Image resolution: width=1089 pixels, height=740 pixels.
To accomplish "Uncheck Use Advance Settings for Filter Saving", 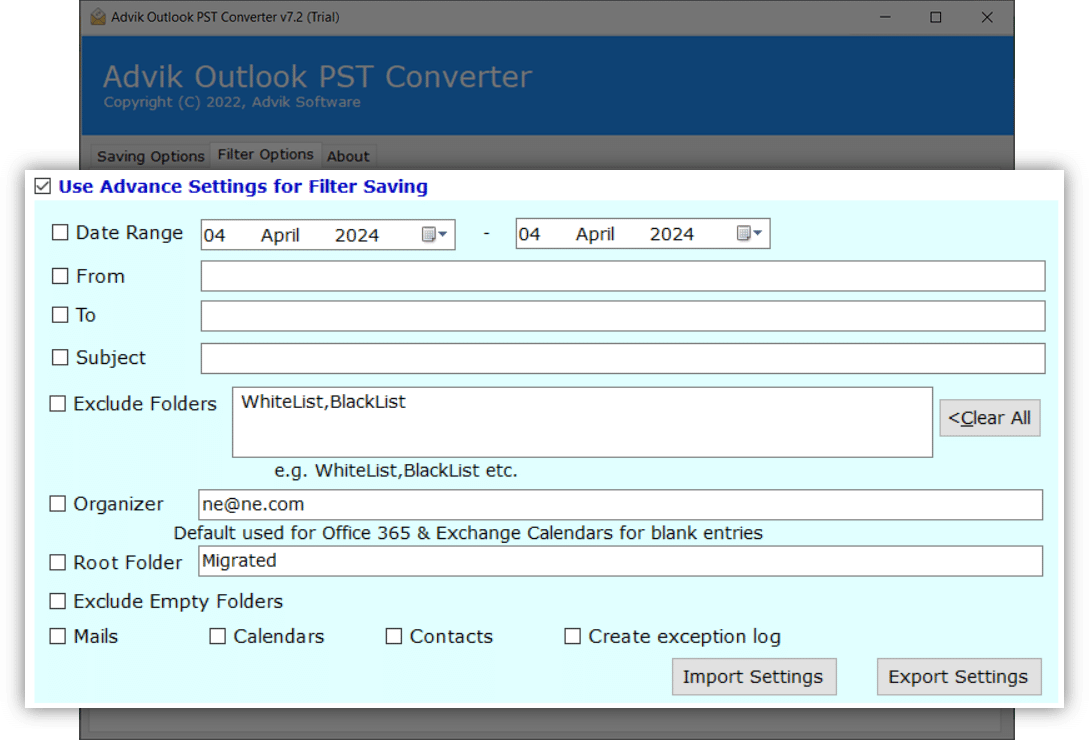I will tap(42, 186).
